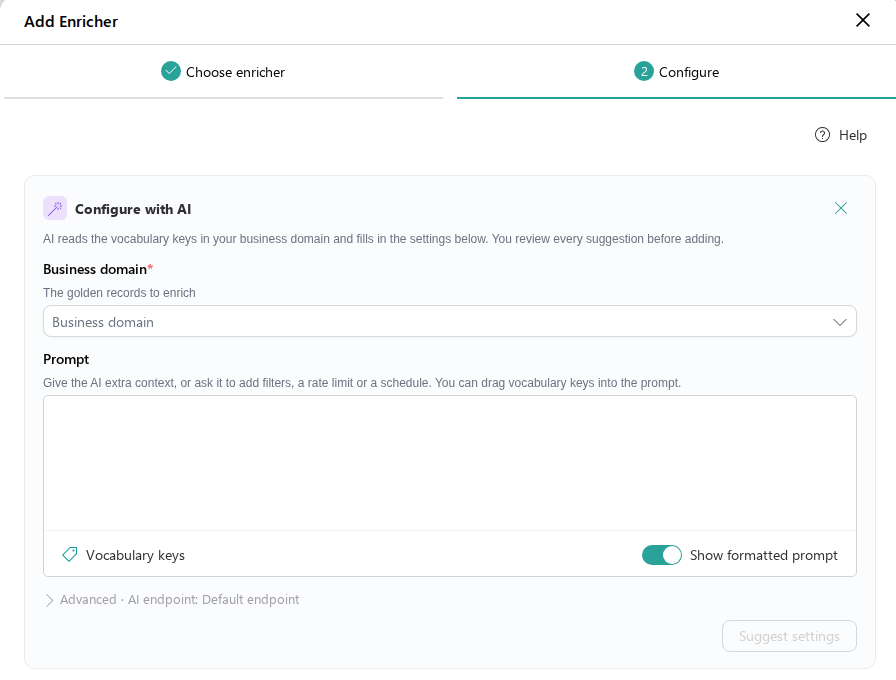The width and height of the screenshot is (896, 680).
Task: Toggle Show formatted prompt switch
Action: [661, 555]
